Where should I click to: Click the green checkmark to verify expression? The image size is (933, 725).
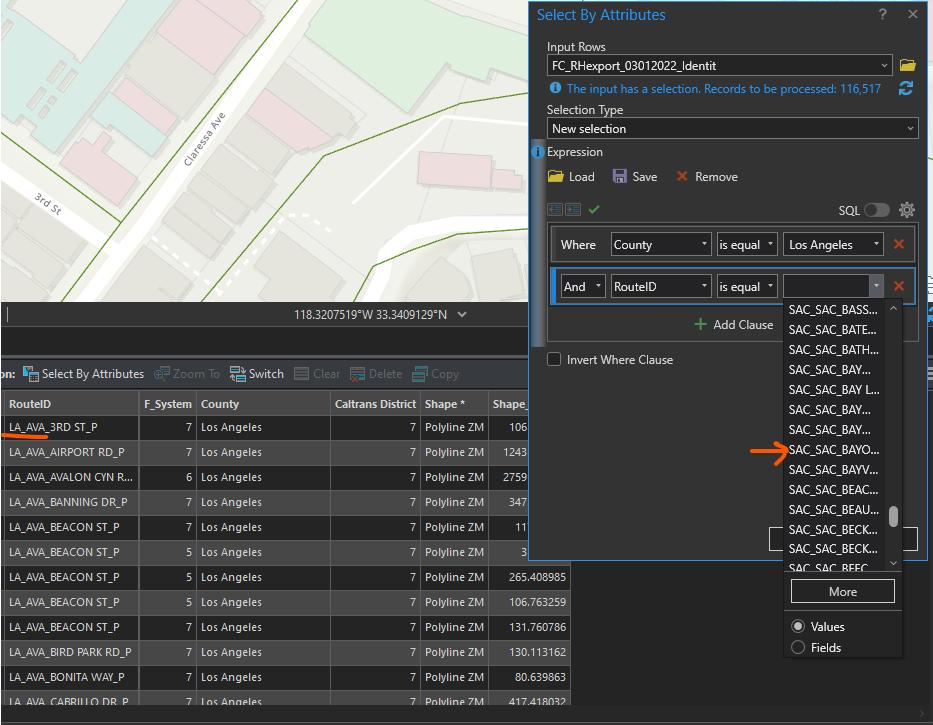click(594, 210)
